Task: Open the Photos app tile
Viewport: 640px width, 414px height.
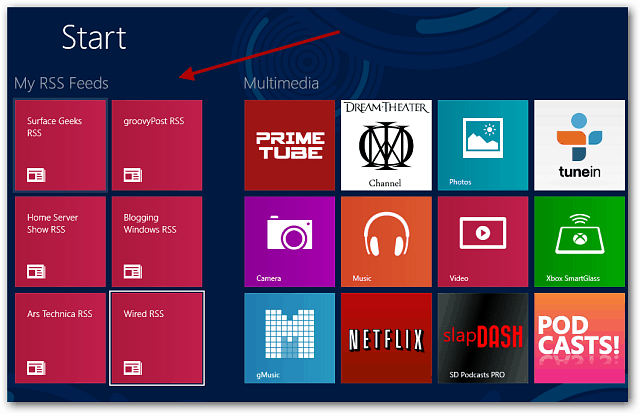Action: click(483, 145)
